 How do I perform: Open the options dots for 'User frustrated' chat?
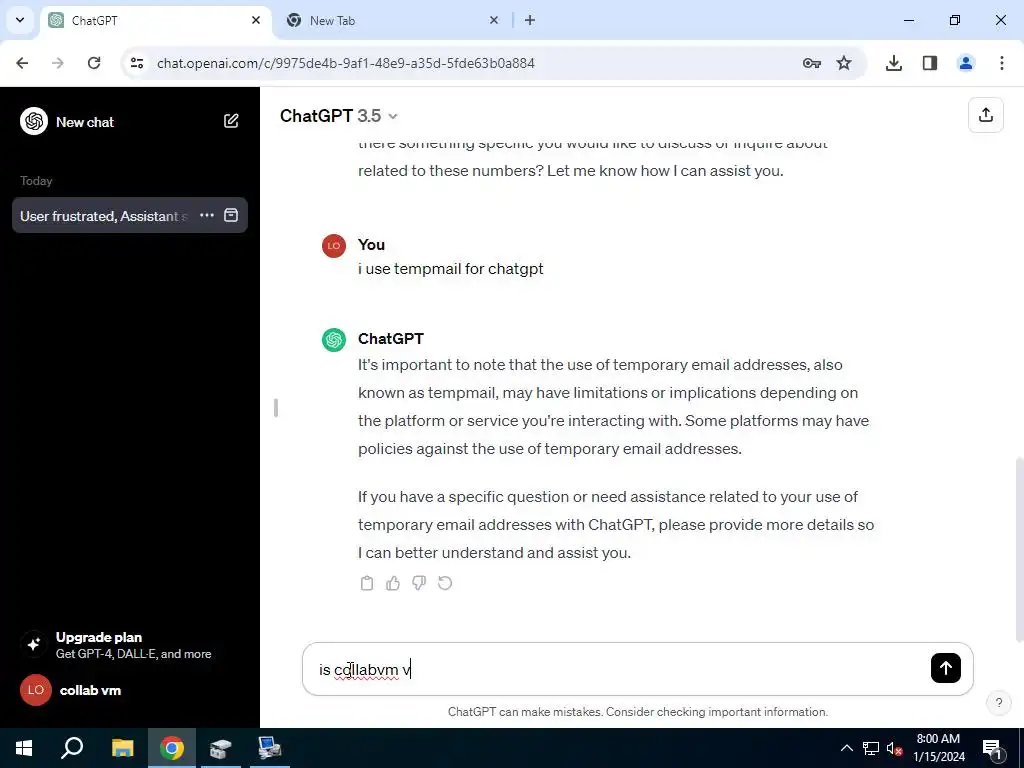207,215
